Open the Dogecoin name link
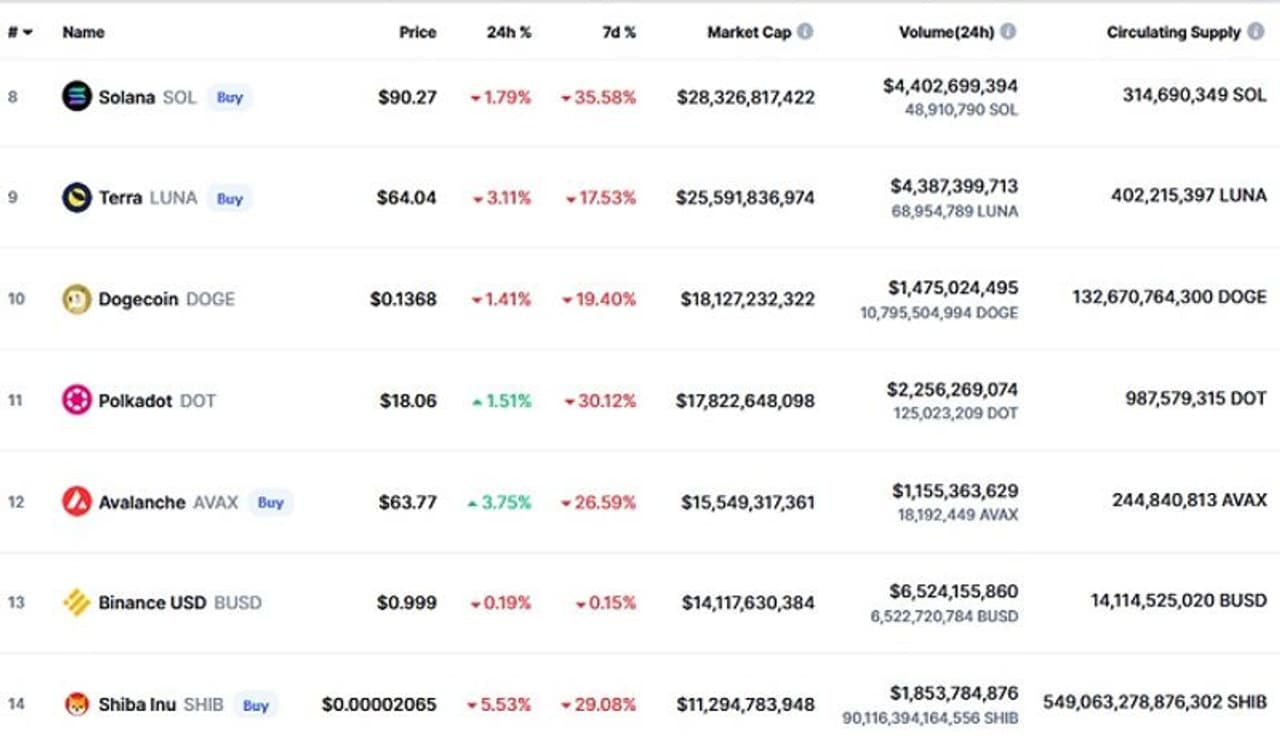The image size is (1280, 750). (x=138, y=299)
